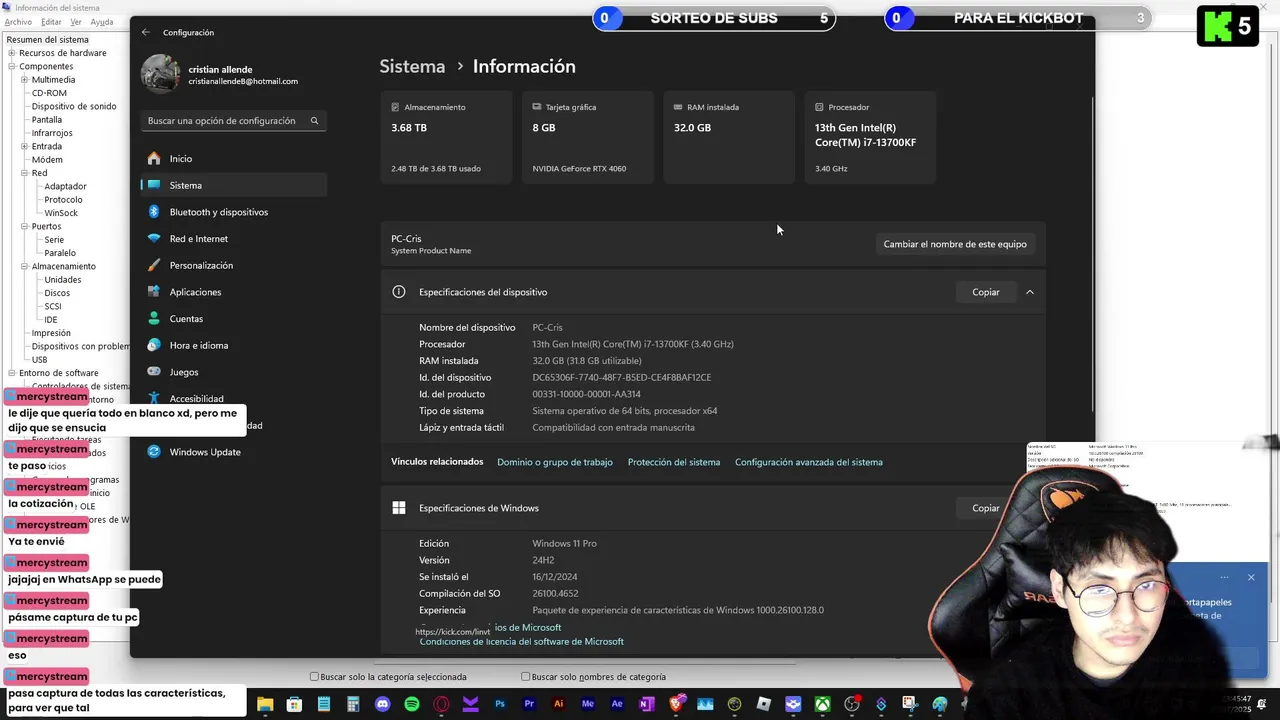Viewport: 1280px width, 720px height.
Task: Click the Inicio home icon in sidebar
Action: click(x=153, y=158)
